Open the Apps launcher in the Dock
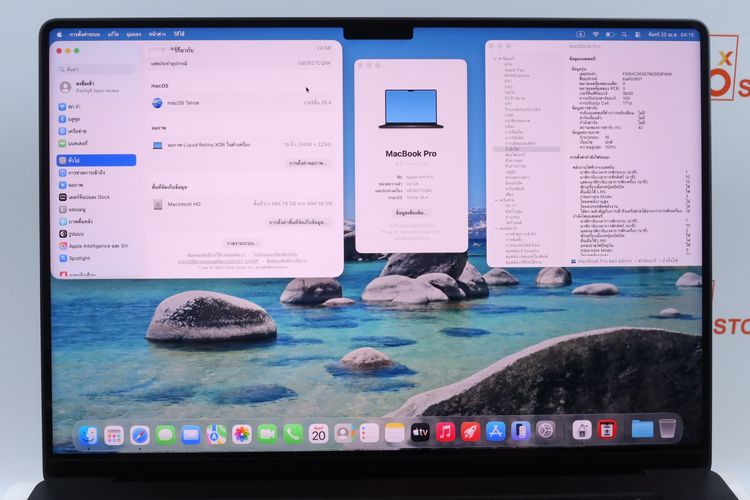Viewport: 750px width, 500px height. pyautogui.click(x=114, y=435)
